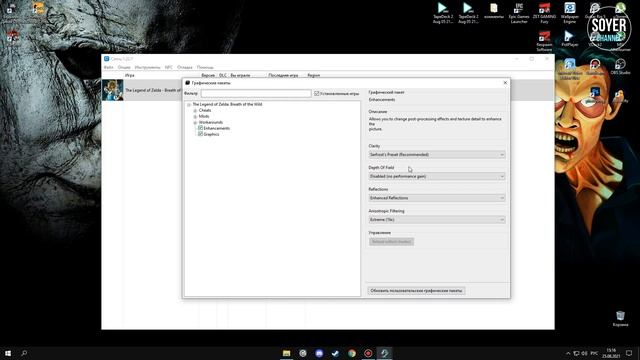Uncheck the Enhancements graphic pack
Viewport: 640px width, 360px height.
coord(200,128)
